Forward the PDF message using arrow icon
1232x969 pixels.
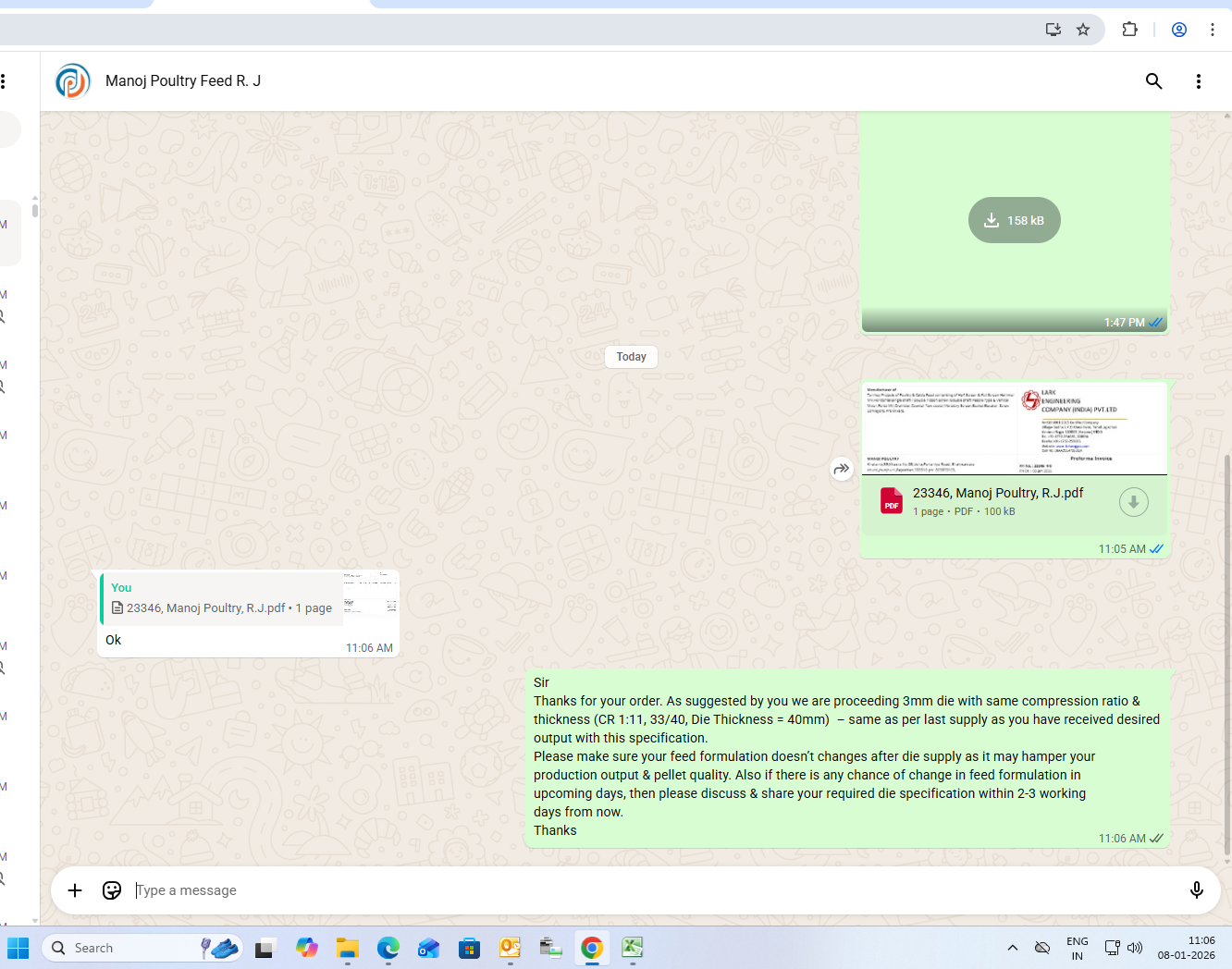click(x=841, y=469)
